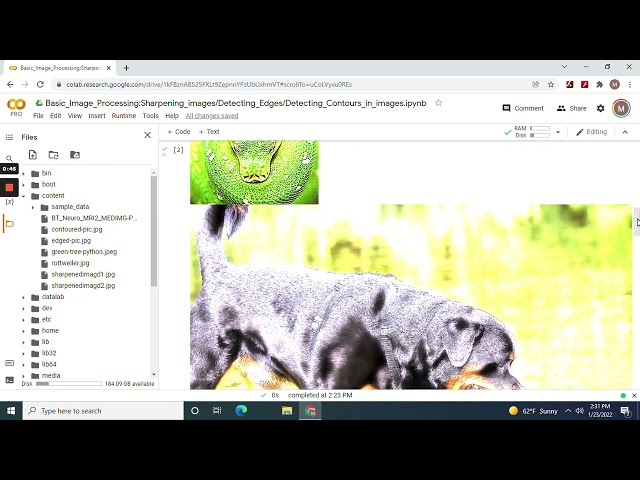640x480 pixels.
Task: Expand the boot folder
Action: (x=23, y=185)
